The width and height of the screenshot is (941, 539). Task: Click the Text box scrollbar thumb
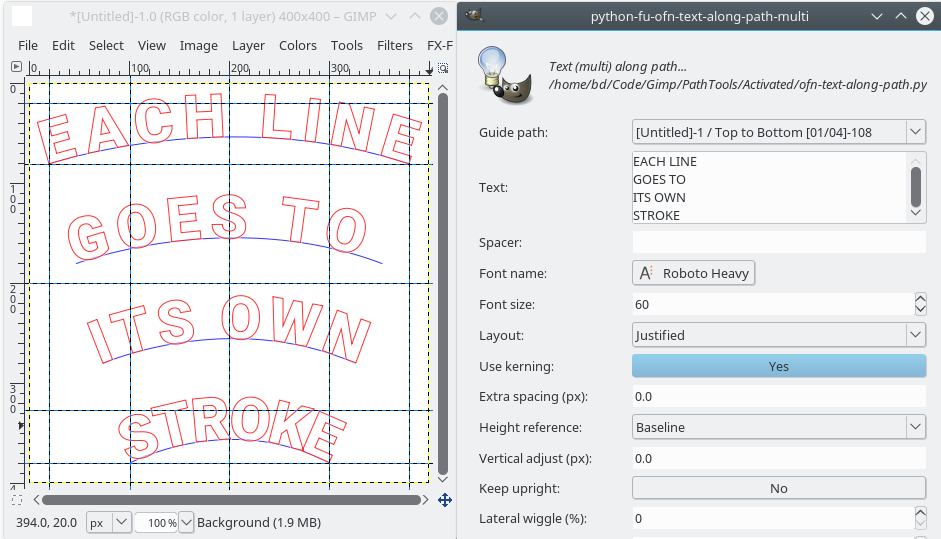[916, 187]
